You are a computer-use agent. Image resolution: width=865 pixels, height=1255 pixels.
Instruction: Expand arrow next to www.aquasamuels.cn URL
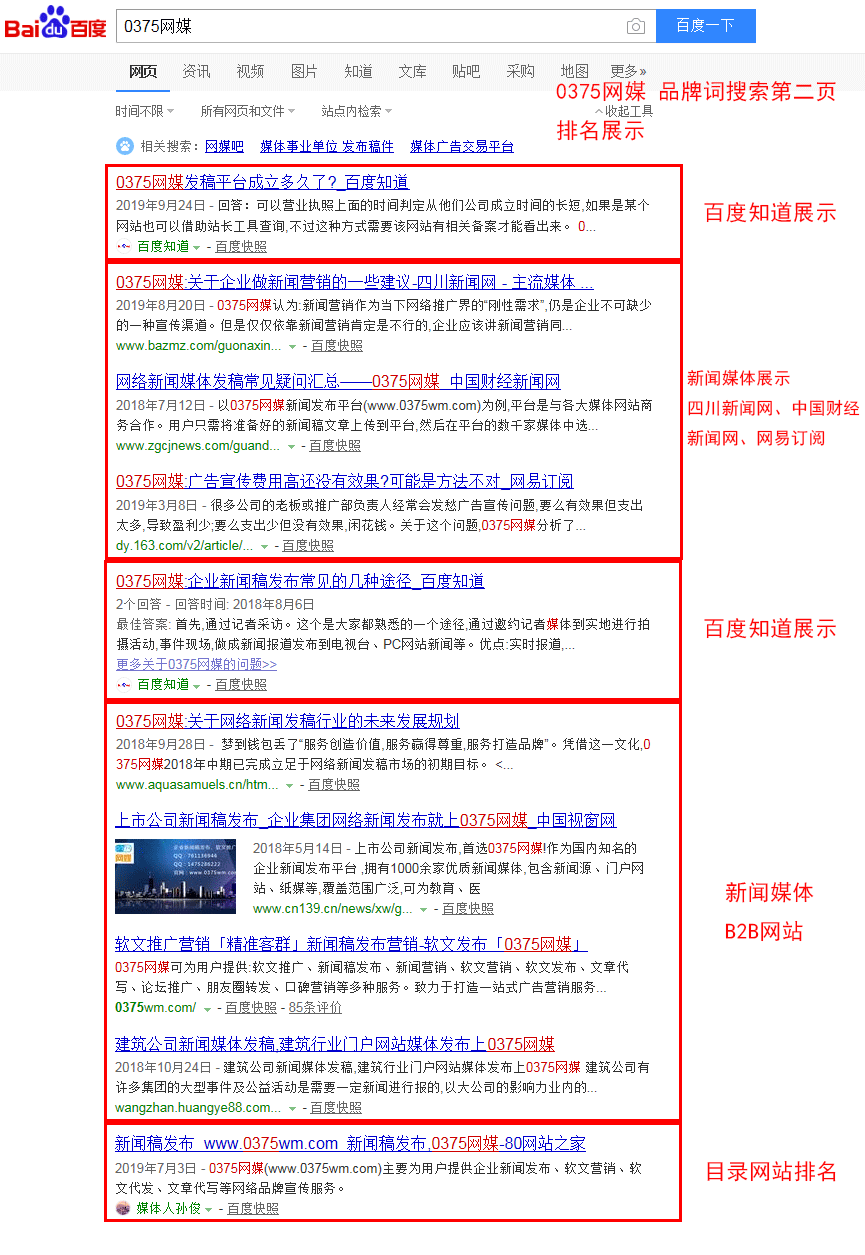[x=289, y=786]
